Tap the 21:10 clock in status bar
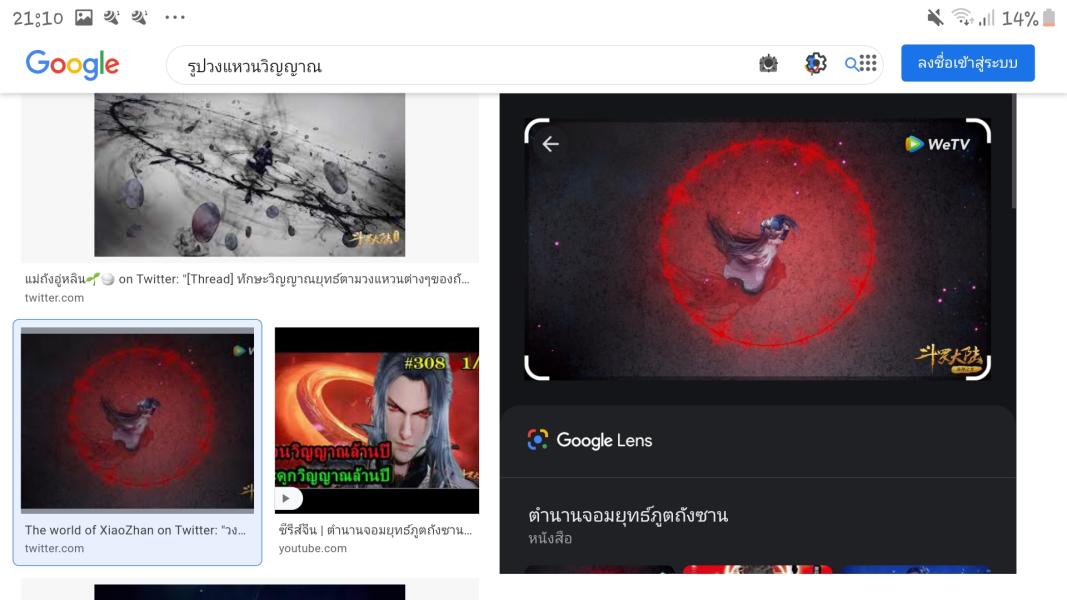Screen dimensions: 1067x600 coord(38,18)
